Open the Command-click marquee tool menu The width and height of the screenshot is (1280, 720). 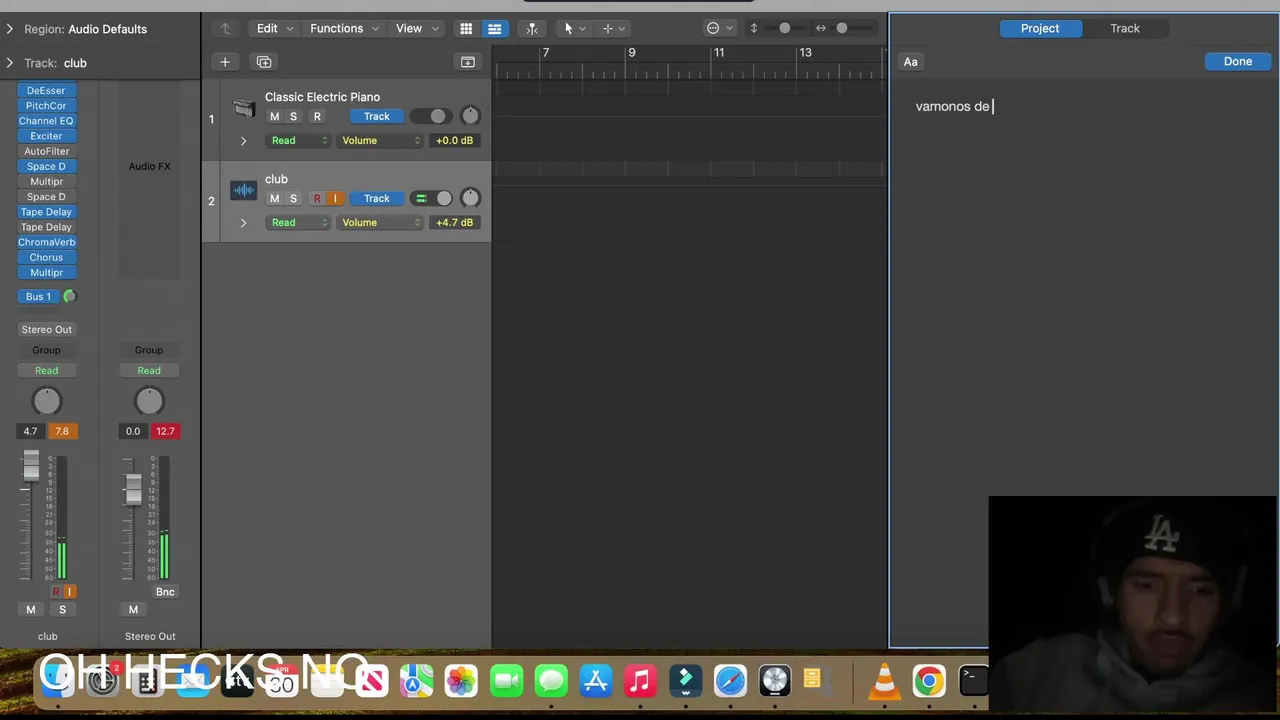[x=613, y=28]
